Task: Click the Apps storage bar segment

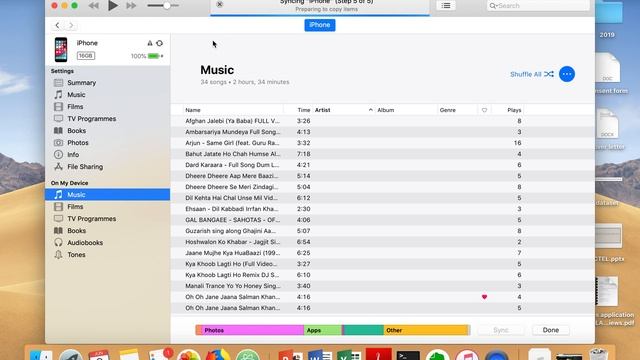Action: click(322, 330)
